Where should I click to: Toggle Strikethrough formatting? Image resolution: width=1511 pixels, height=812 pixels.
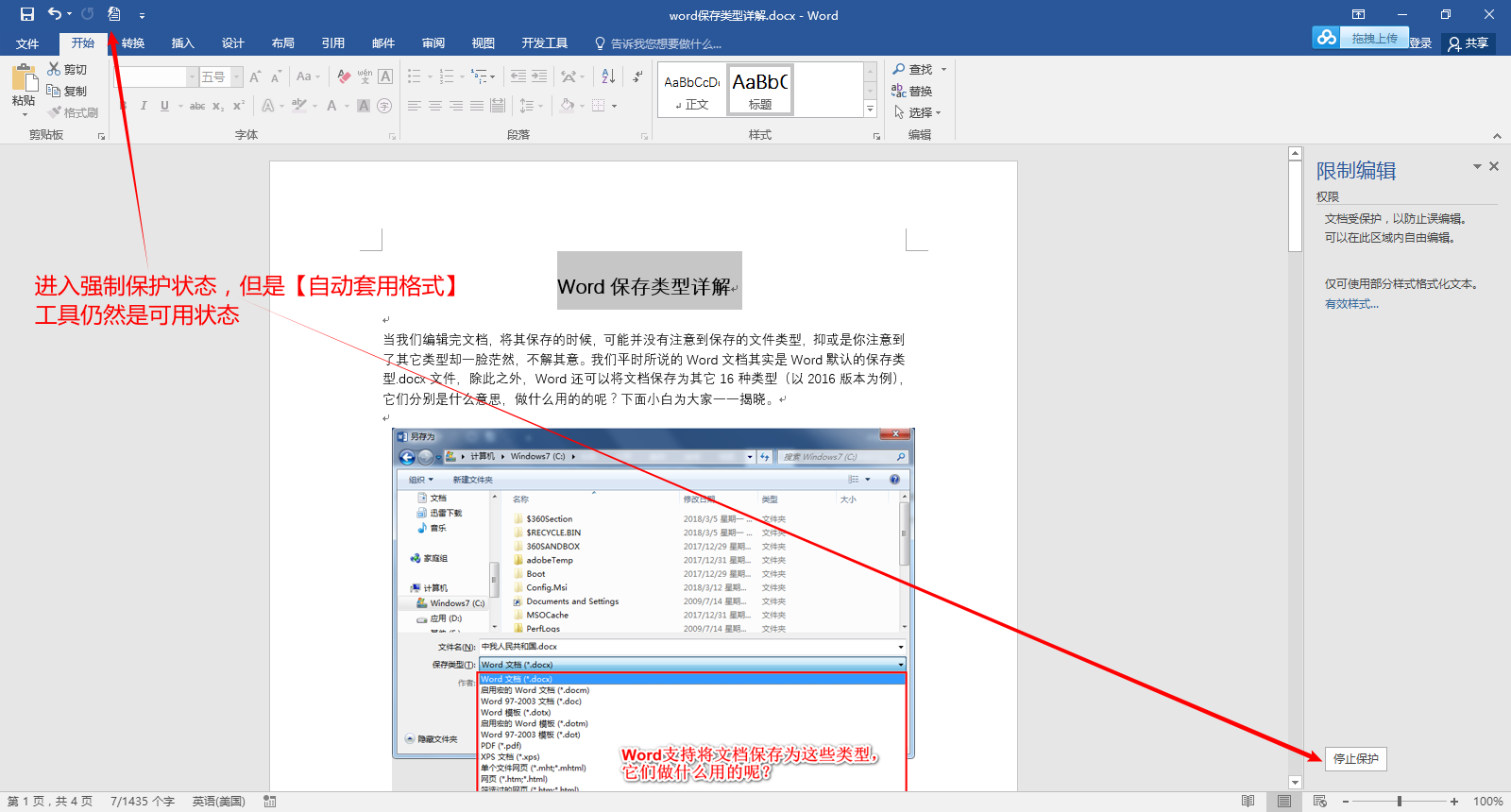click(x=196, y=106)
